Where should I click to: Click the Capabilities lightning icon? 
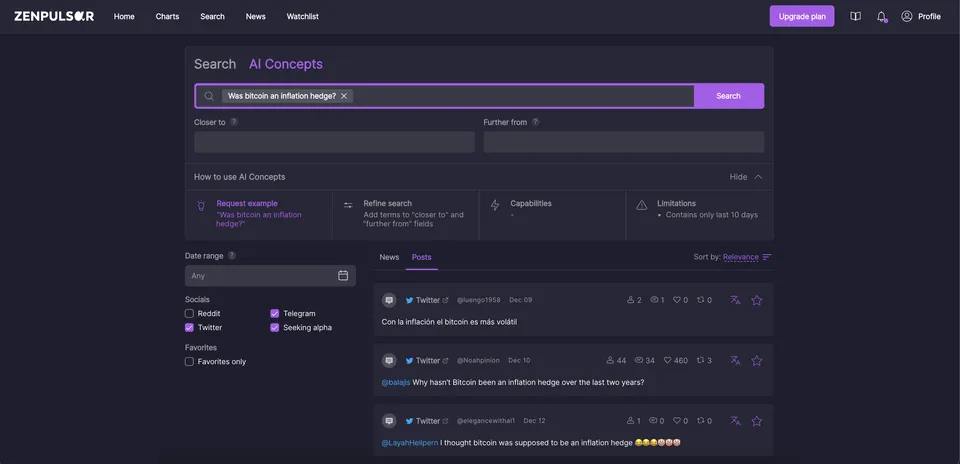(x=495, y=205)
